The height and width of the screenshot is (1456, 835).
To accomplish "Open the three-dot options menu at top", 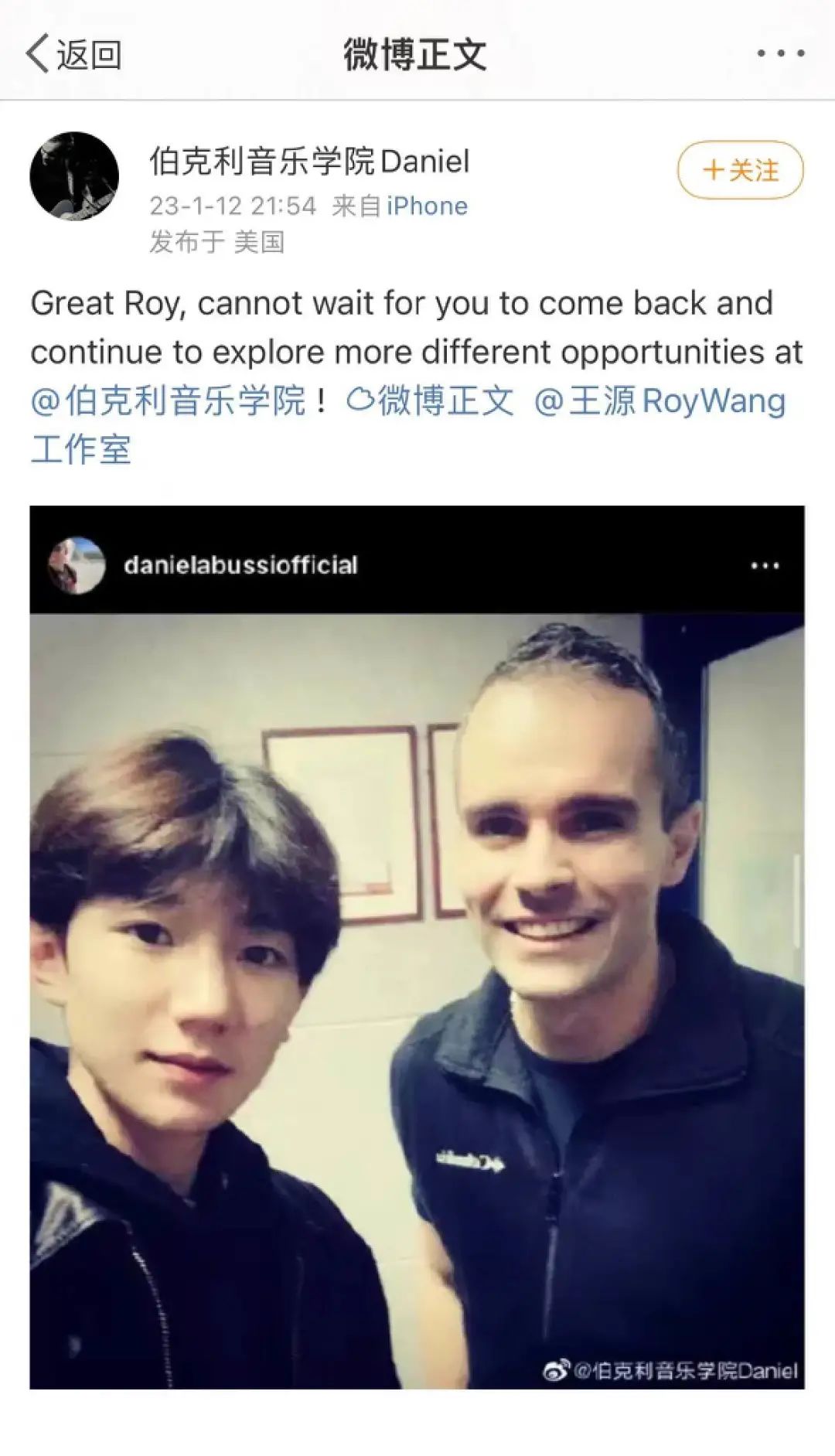I will (x=781, y=53).
